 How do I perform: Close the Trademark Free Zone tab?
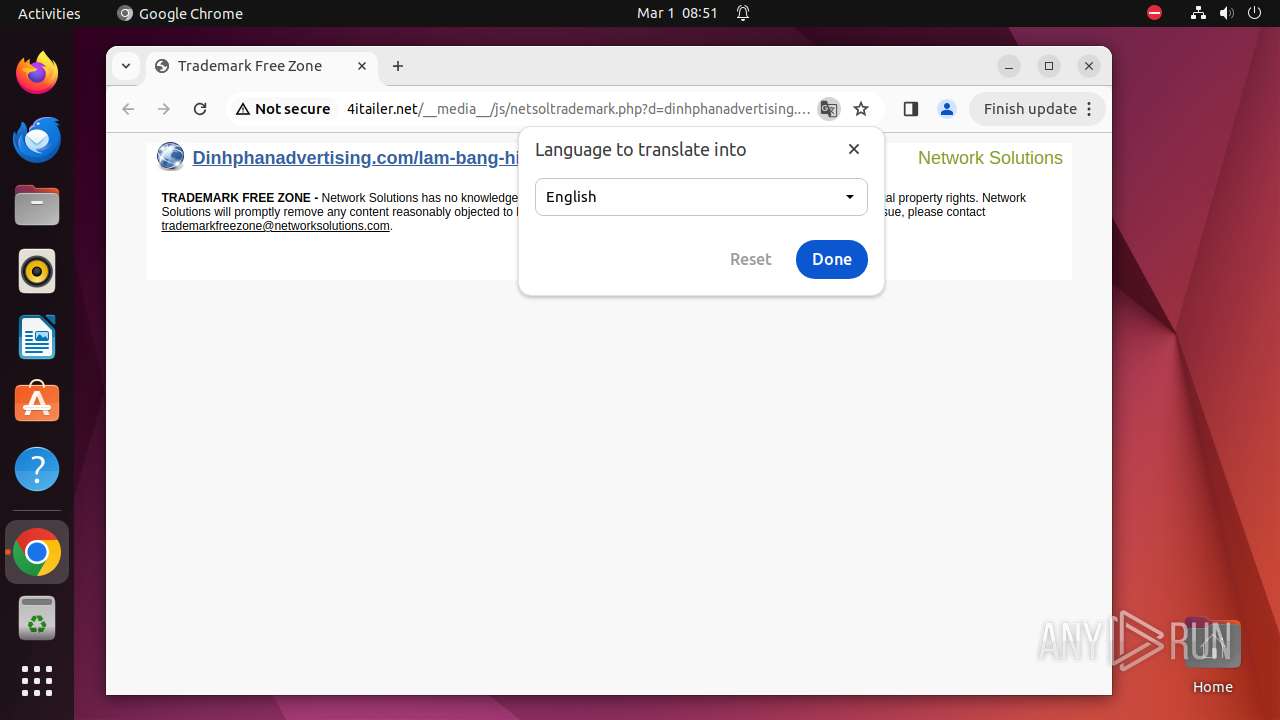pyautogui.click(x=362, y=66)
